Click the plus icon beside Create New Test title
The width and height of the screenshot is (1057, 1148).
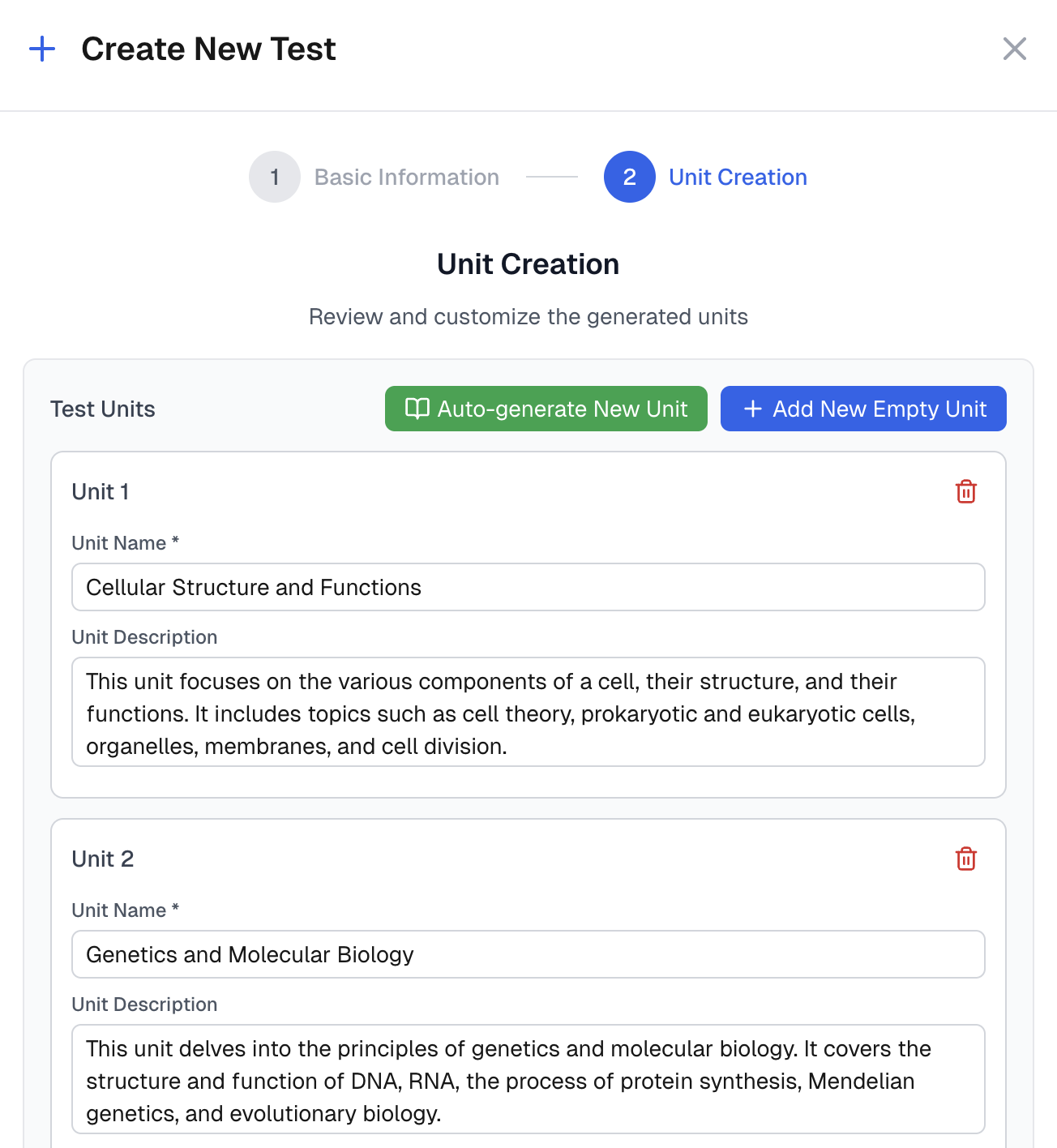(42, 49)
